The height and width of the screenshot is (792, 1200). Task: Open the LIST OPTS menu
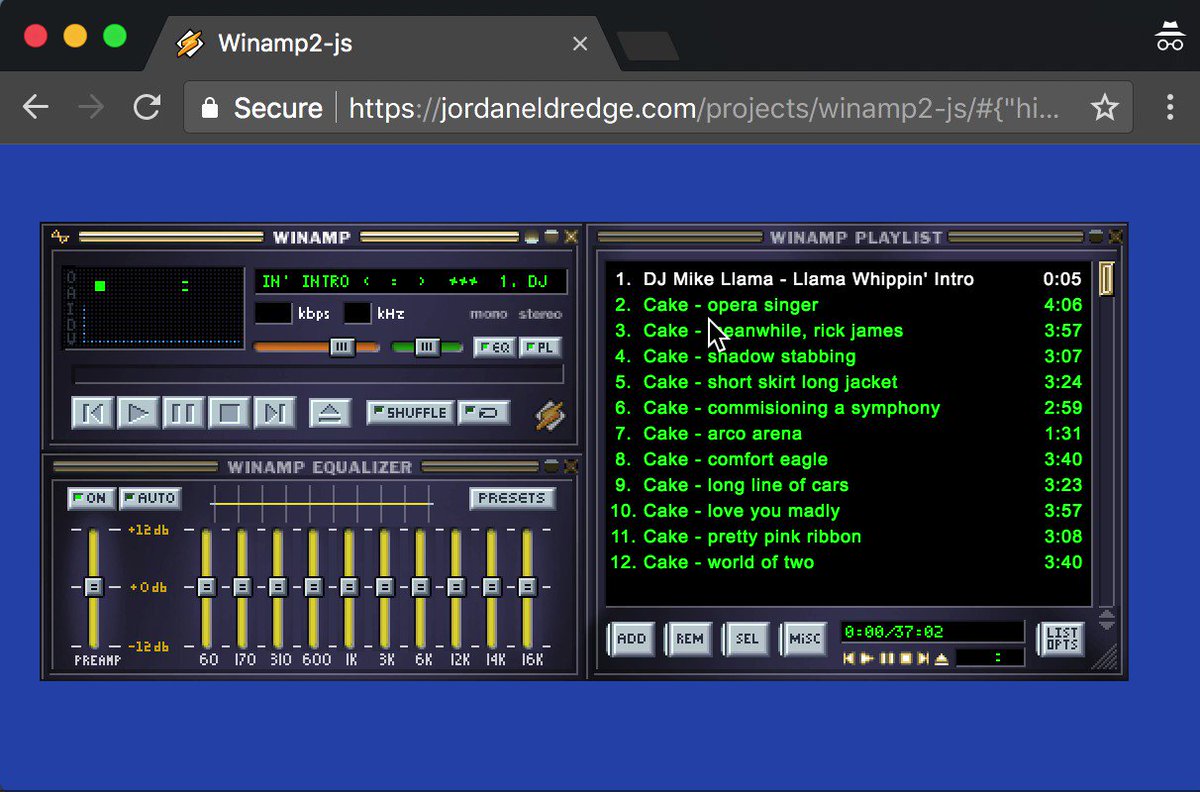1061,638
